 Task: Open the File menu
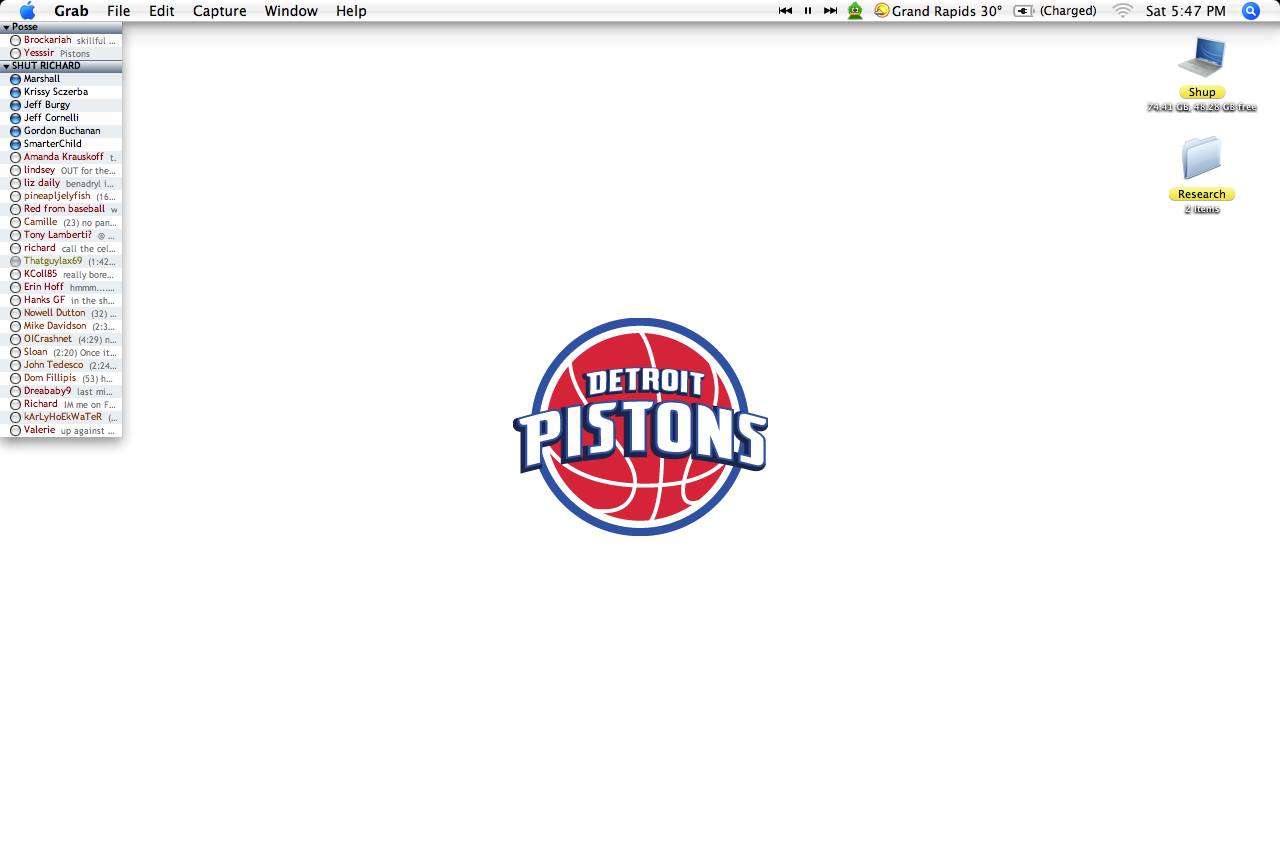point(118,11)
